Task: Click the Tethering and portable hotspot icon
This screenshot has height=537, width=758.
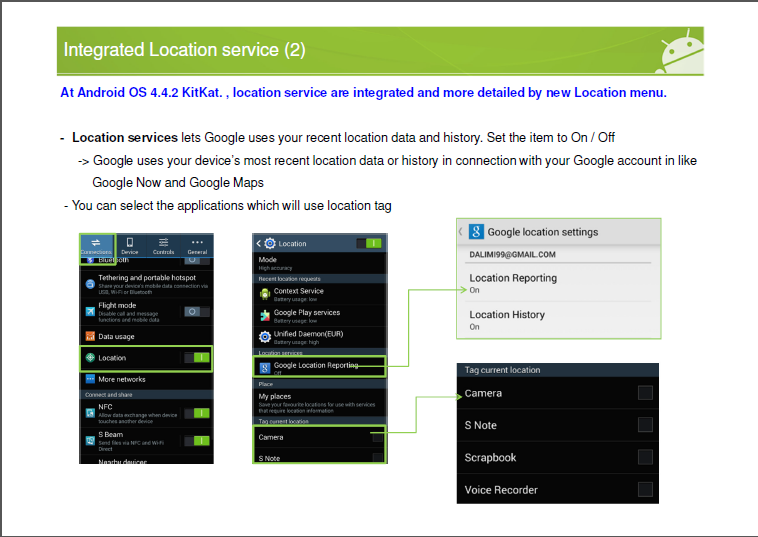Action: pyautogui.click(x=89, y=283)
